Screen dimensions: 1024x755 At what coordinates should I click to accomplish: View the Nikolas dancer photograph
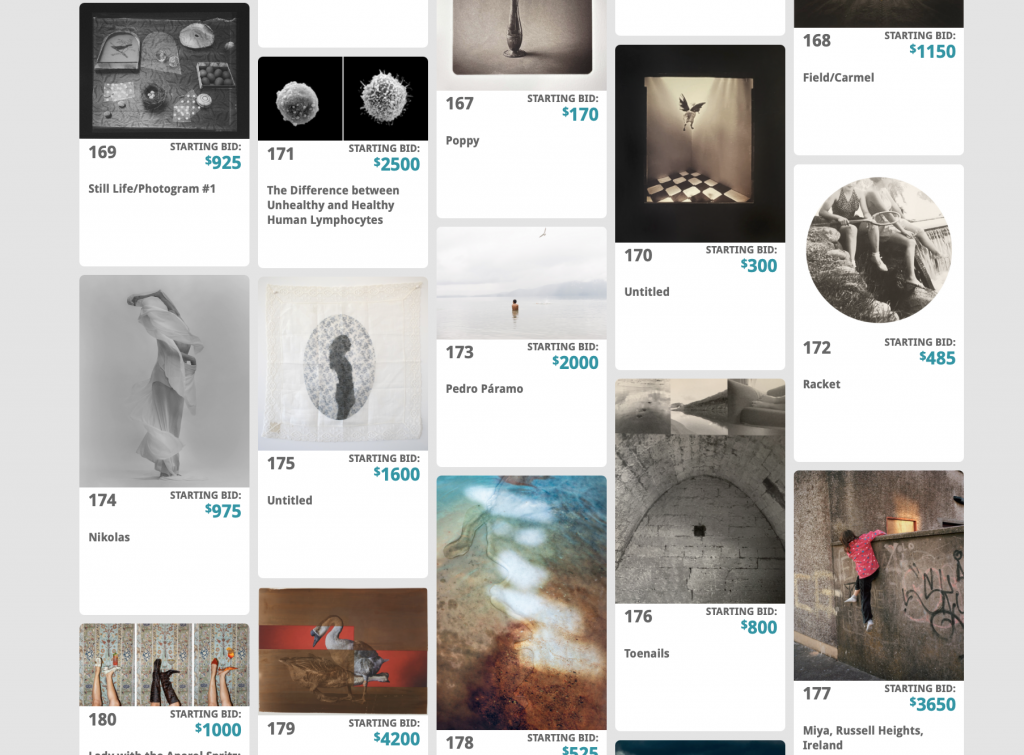(164, 381)
